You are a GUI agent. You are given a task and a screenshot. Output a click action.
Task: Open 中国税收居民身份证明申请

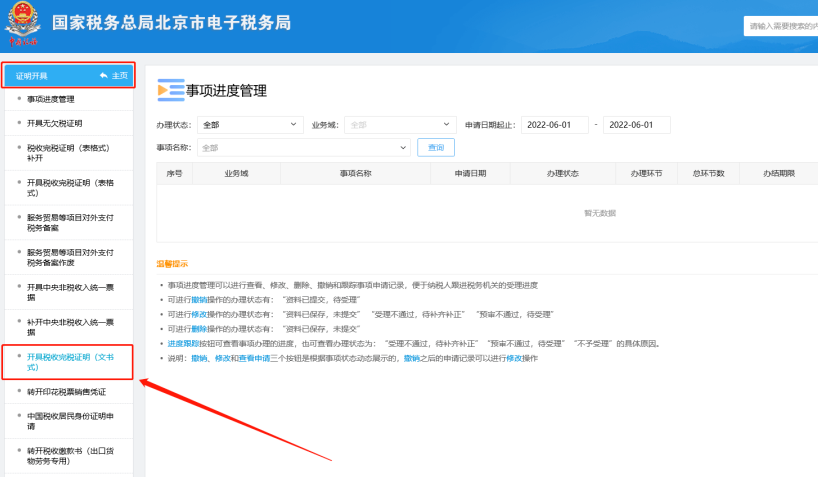click(70, 421)
